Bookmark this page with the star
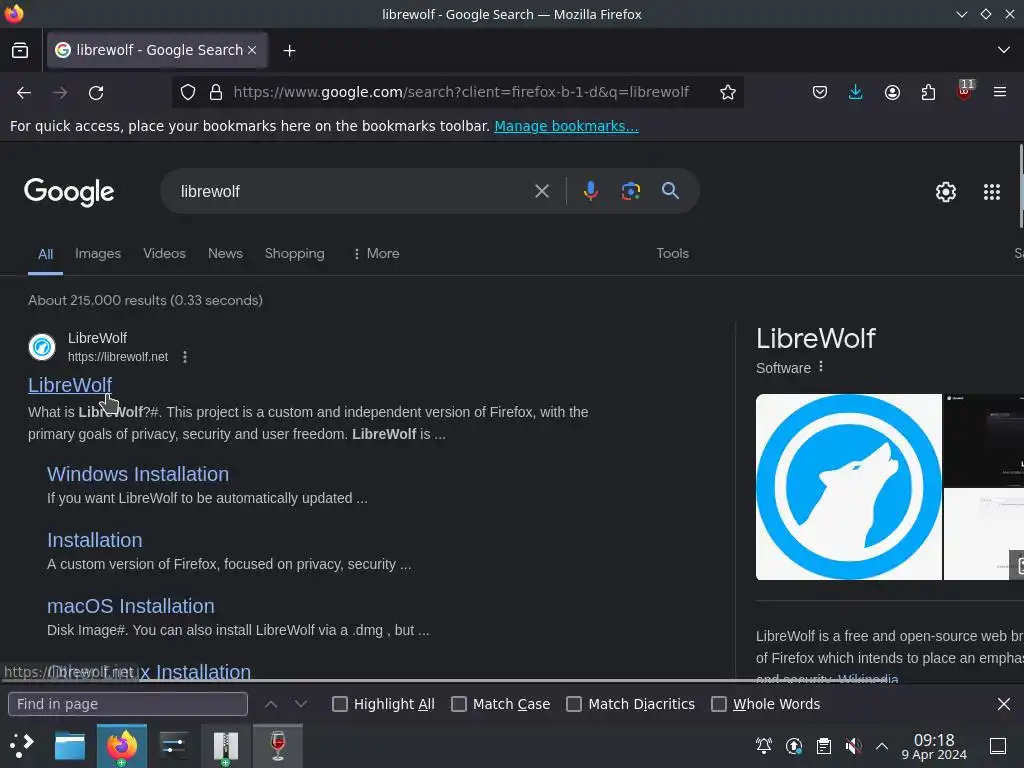 728,93
